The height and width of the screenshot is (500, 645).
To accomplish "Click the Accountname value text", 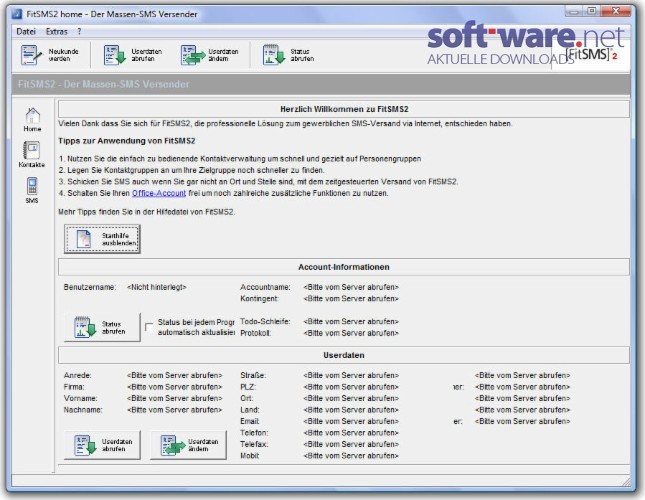I will [351, 287].
